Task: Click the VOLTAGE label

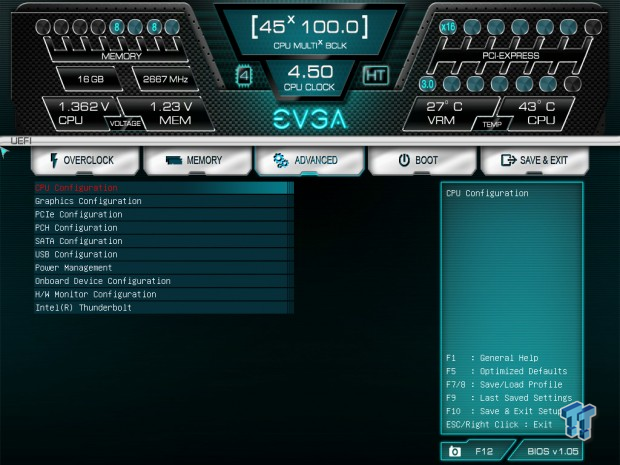Action: tap(125, 124)
